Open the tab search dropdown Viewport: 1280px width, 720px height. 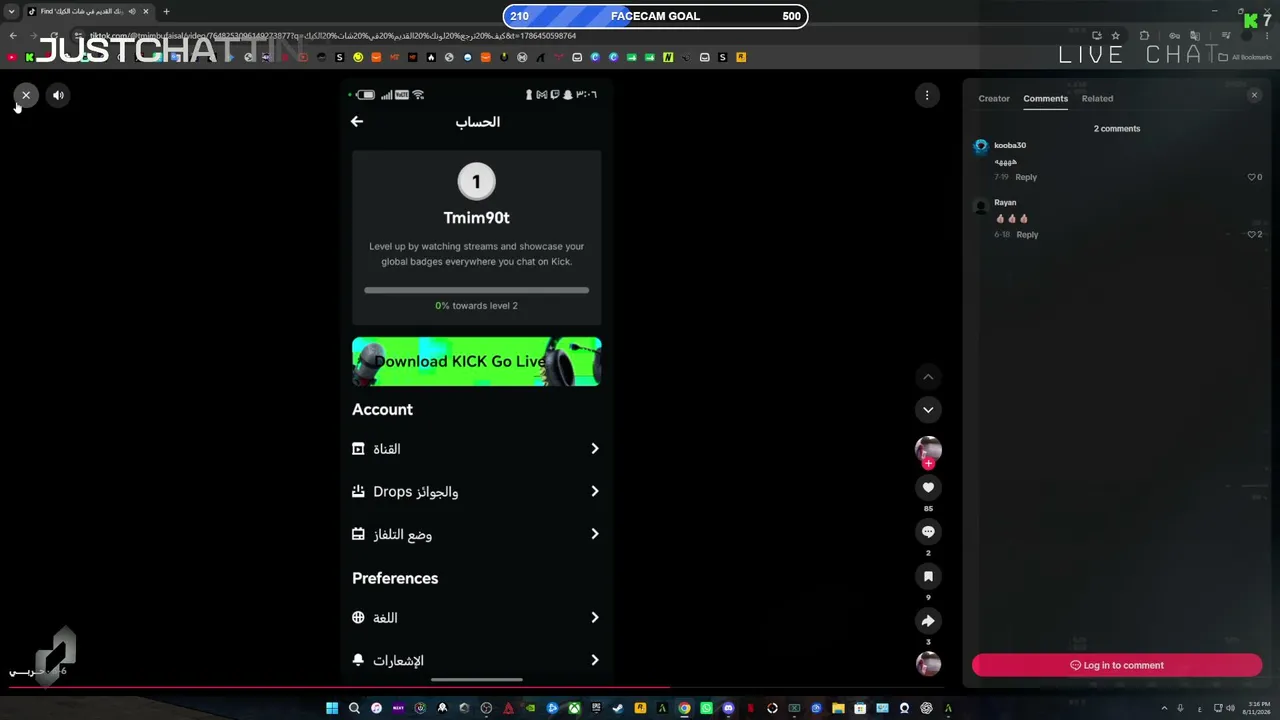[12, 12]
